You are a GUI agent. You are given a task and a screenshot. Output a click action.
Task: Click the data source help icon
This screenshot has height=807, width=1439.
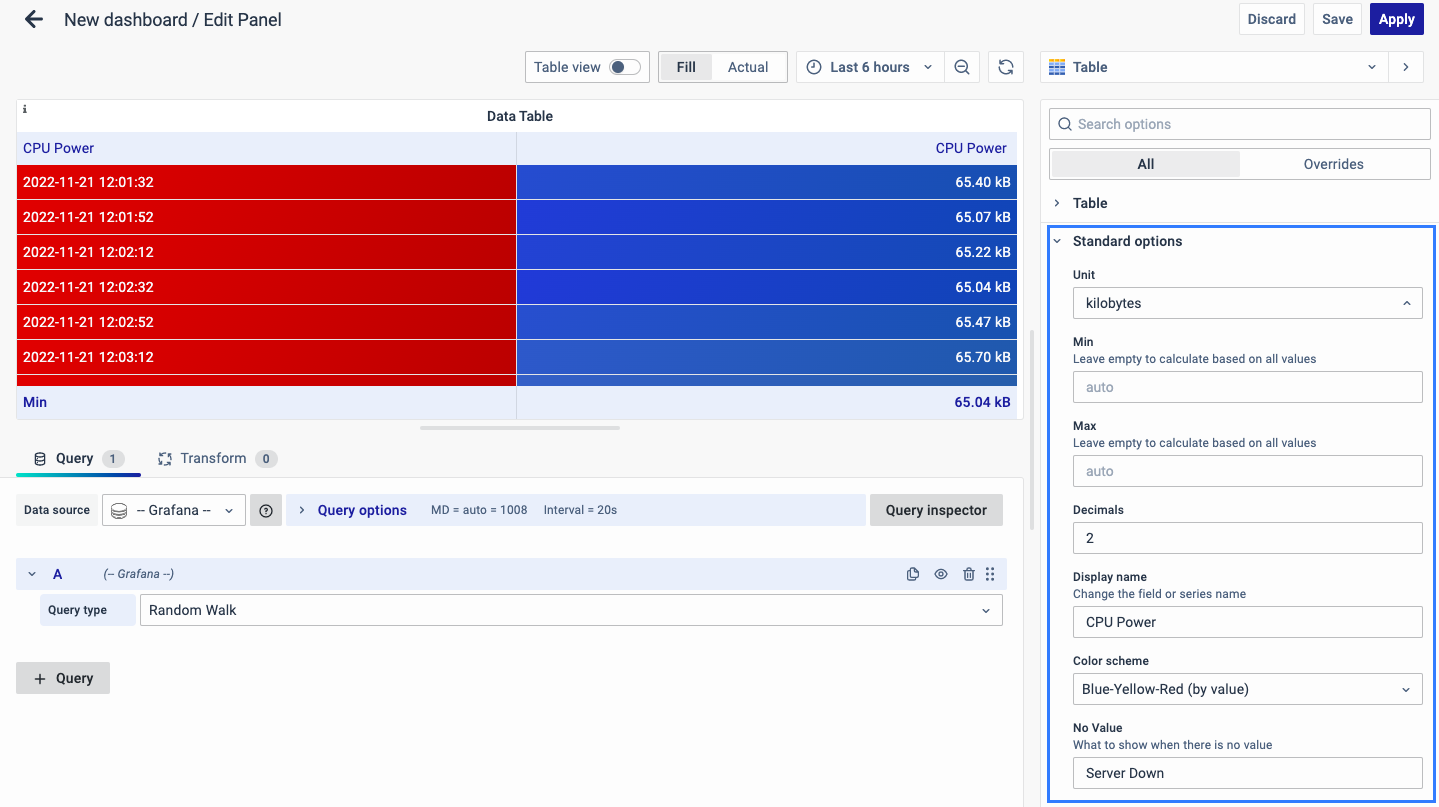(266, 510)
